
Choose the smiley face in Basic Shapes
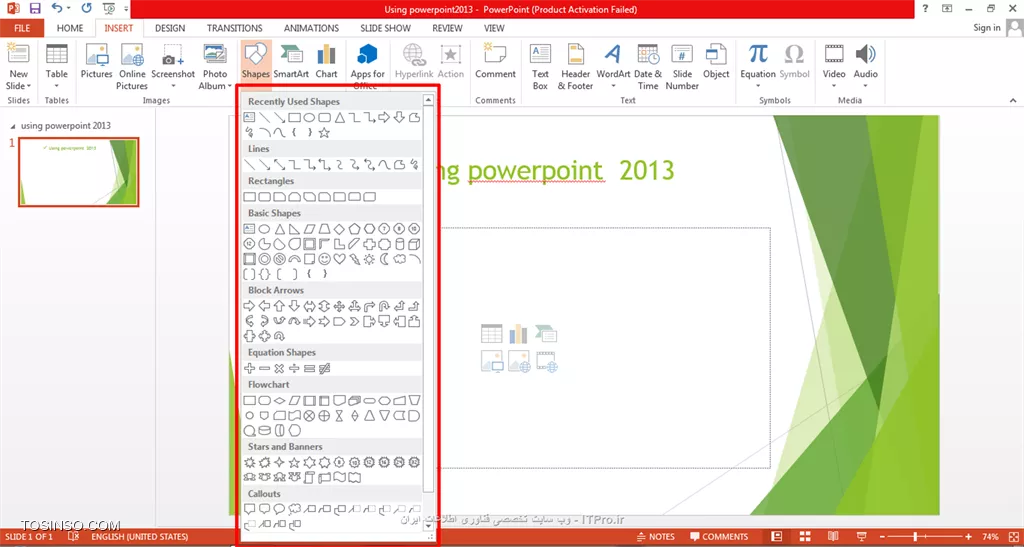click(x=325, y=259)
